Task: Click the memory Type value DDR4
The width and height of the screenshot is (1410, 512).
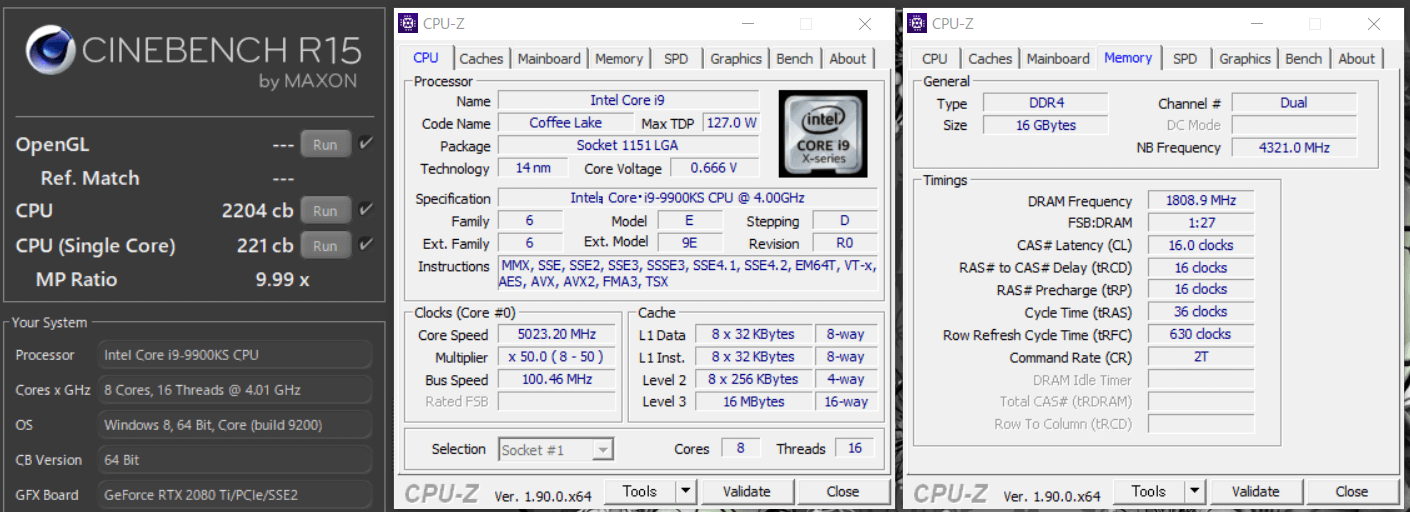Action: [x=1045, y=103]
